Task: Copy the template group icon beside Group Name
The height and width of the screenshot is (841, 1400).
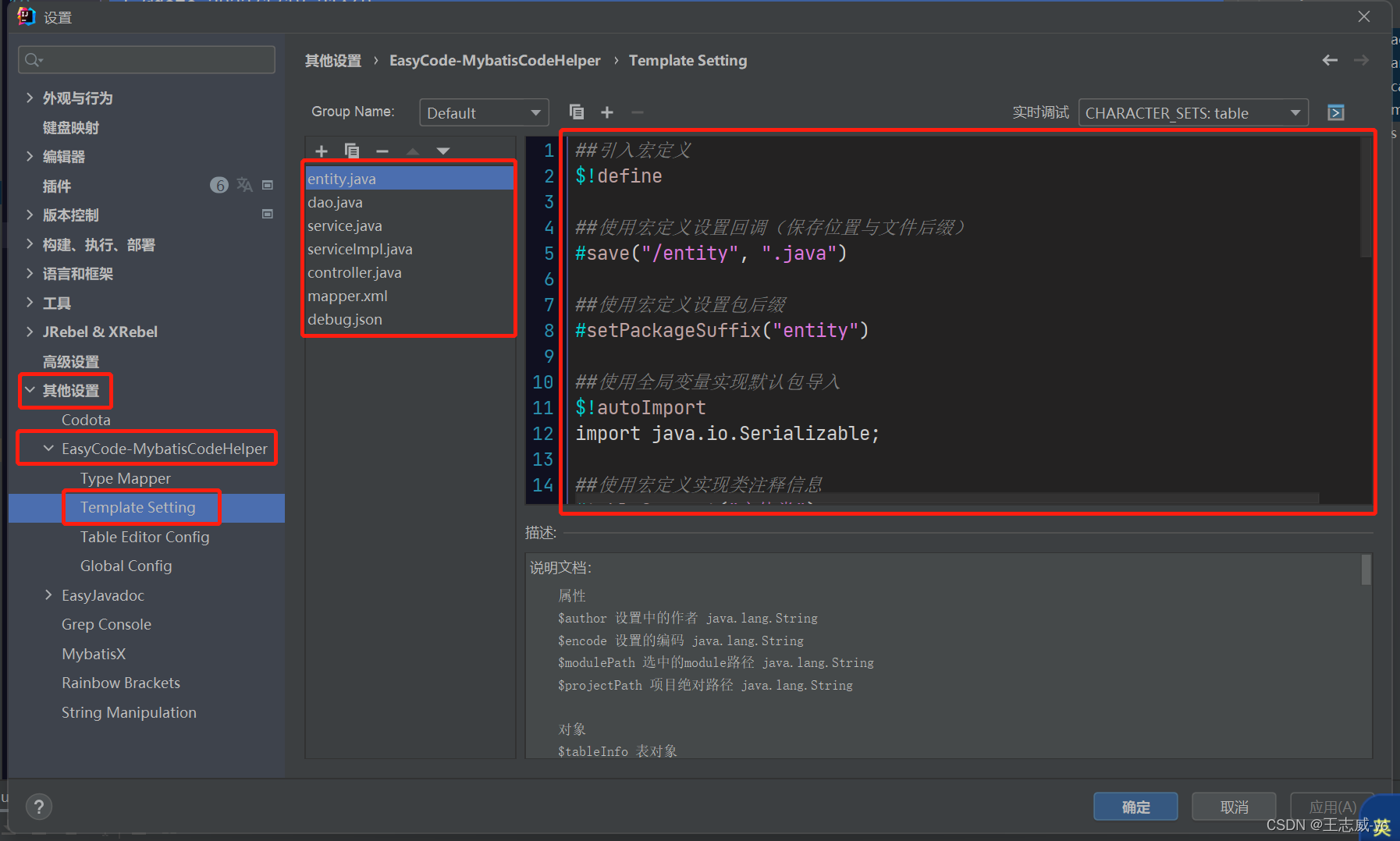Action: [577, 112]
